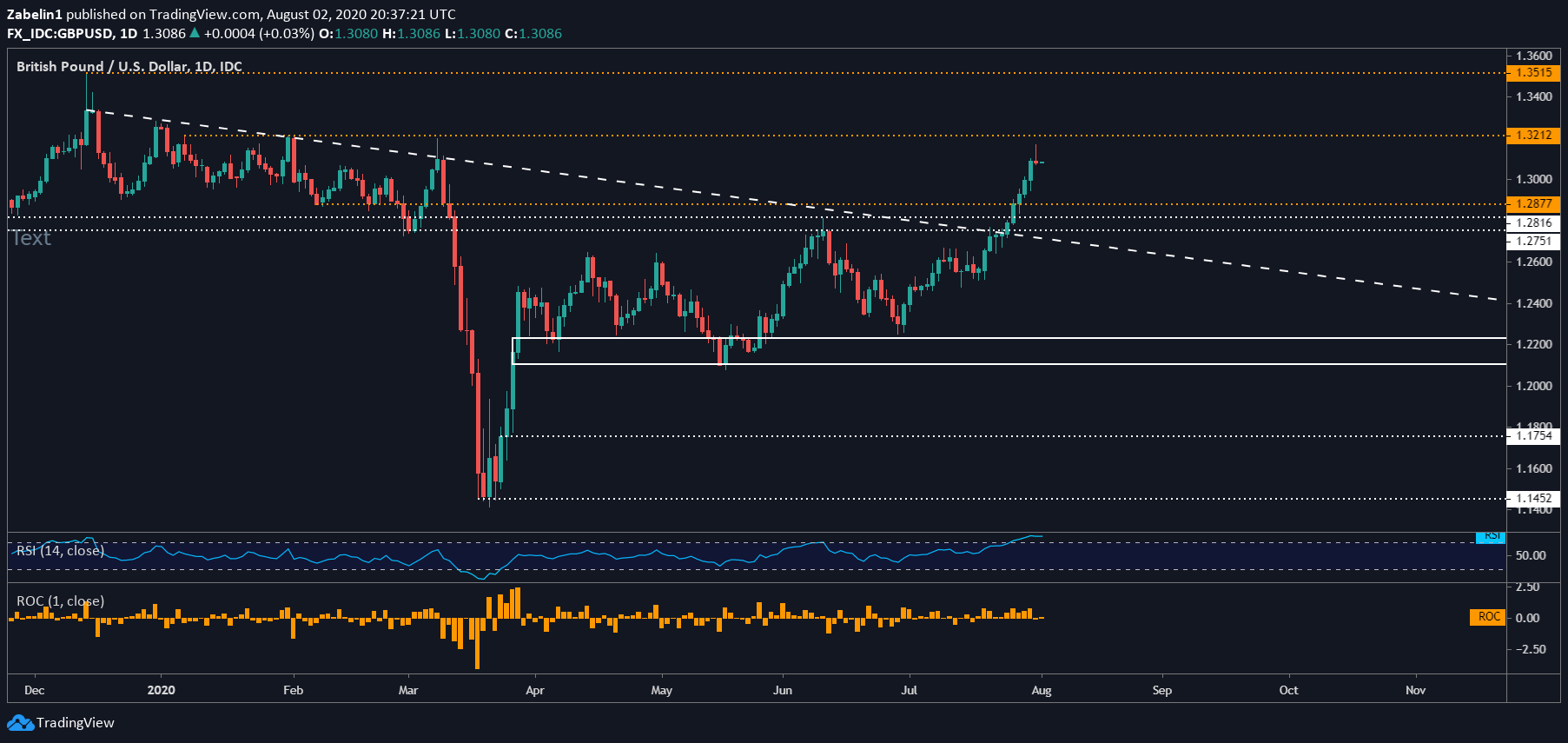
Task: Open the Zabelin1 author name
Action: click(35, 14)
